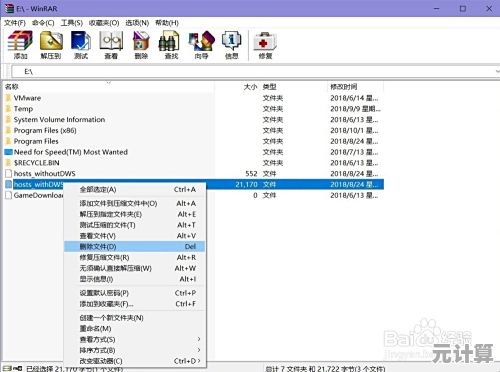Viewport: 500px width, 372px height.
Task: Choose 重命名(M) in the context menu
Action: (x=135, y=329)
